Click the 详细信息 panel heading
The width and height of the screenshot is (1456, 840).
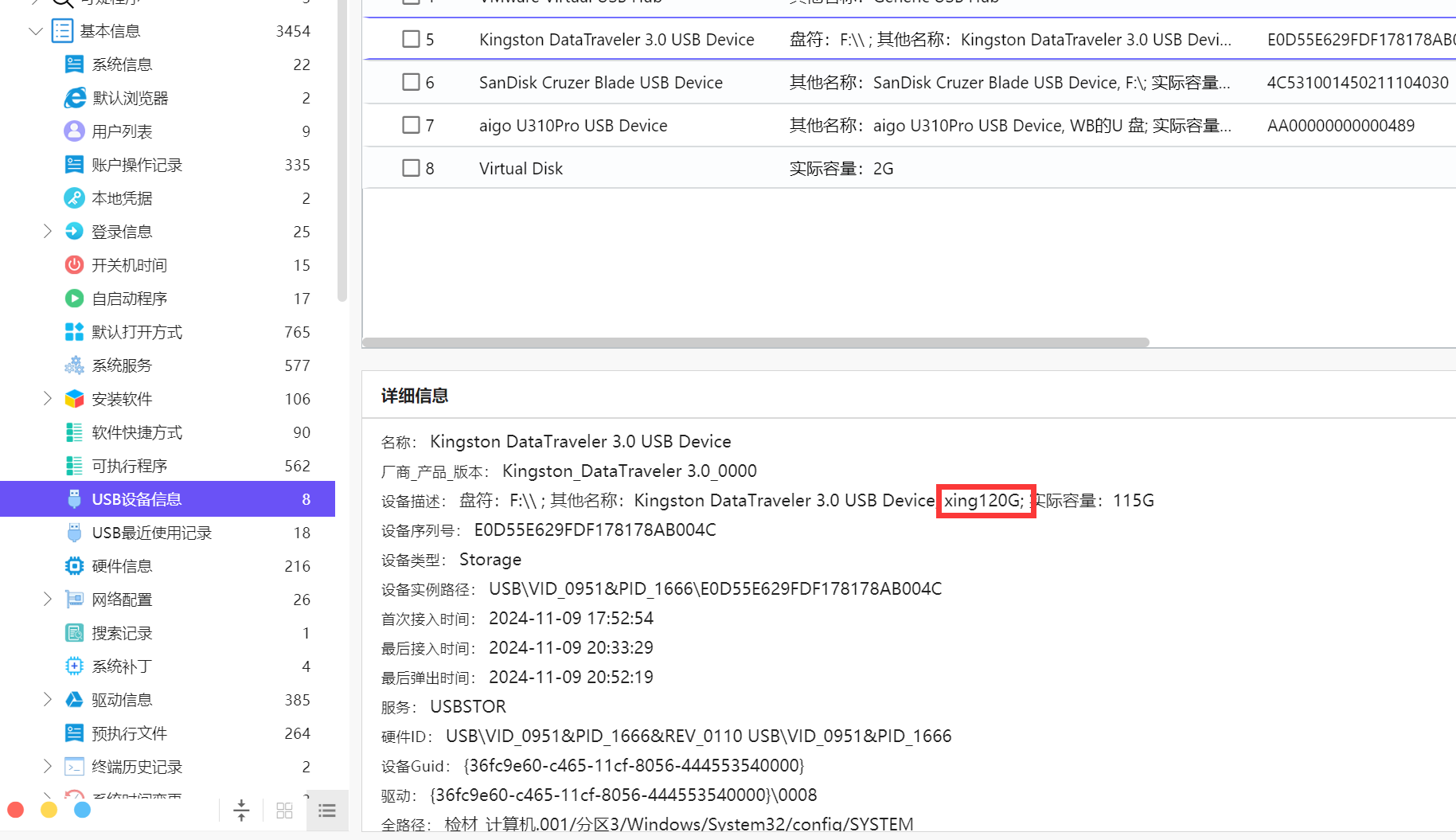[415, 396]
